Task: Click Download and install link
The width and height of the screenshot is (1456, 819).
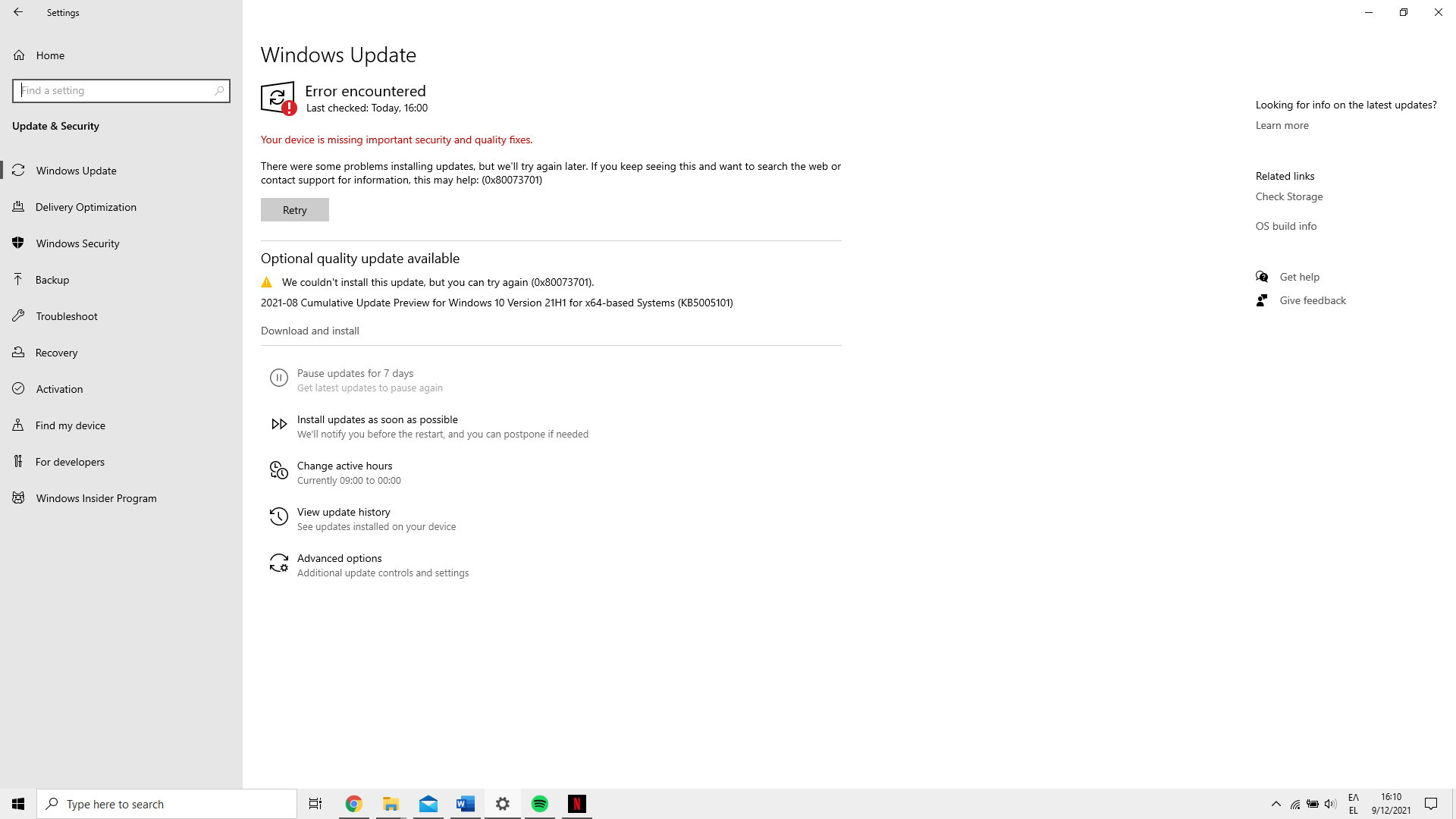Action: click(310, 331)
